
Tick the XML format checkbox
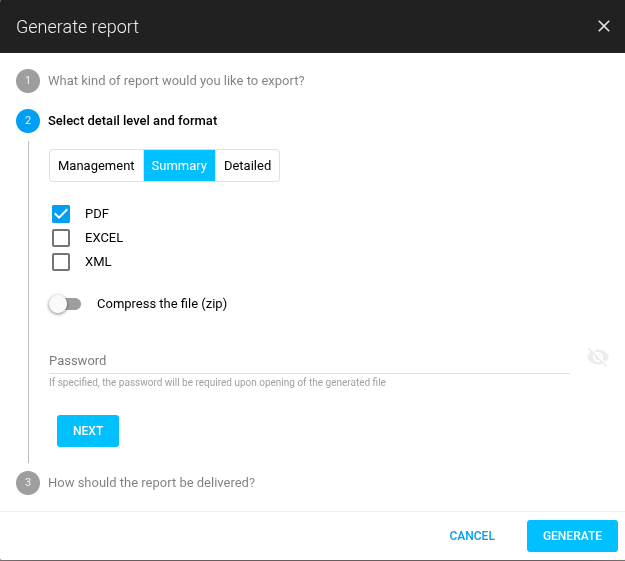tap(61, 262)
